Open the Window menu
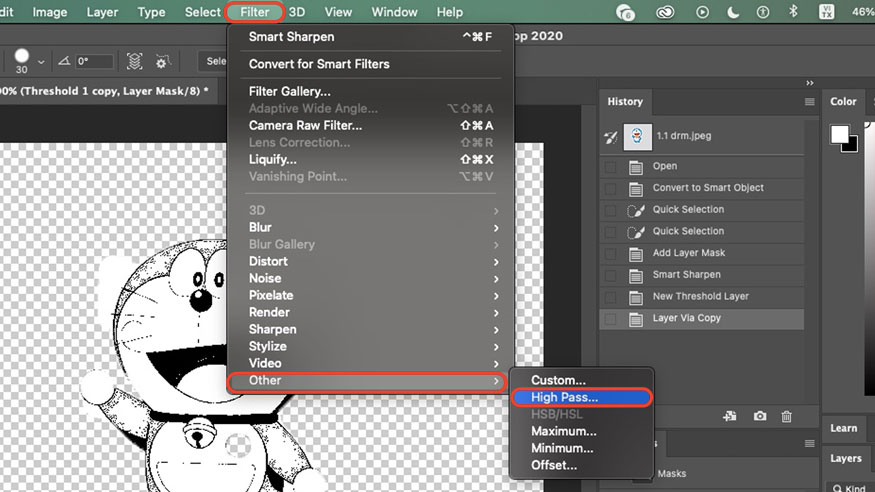875x492 pixels. pos(395,12)
